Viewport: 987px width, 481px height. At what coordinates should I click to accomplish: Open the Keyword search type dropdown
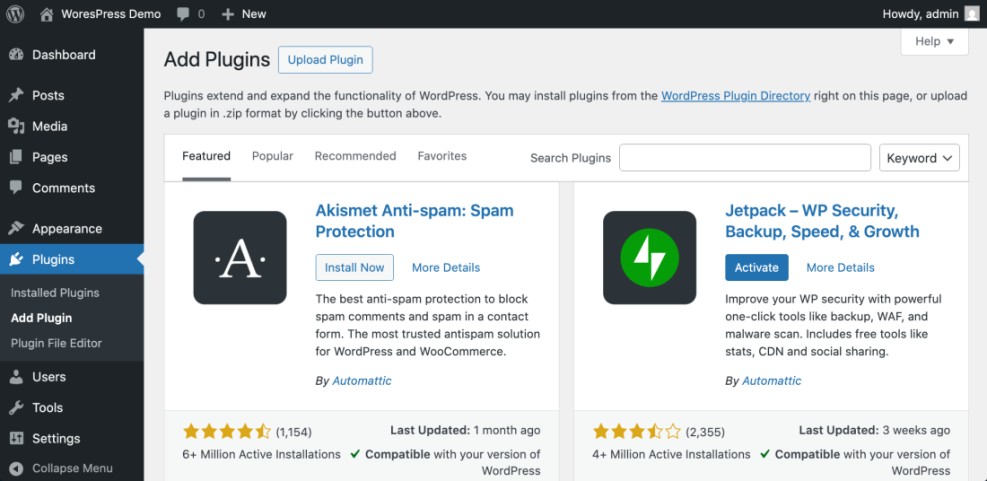point(920,158)
